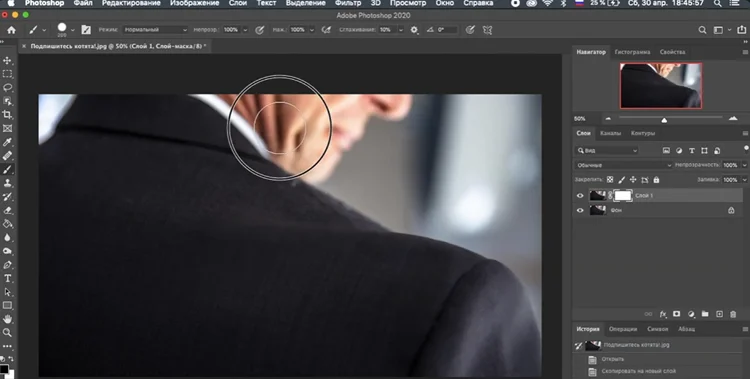Select the Rectangular Marquee tool
Screen dimensions: 750x379
pyautogui.click(x=8, y=74)
